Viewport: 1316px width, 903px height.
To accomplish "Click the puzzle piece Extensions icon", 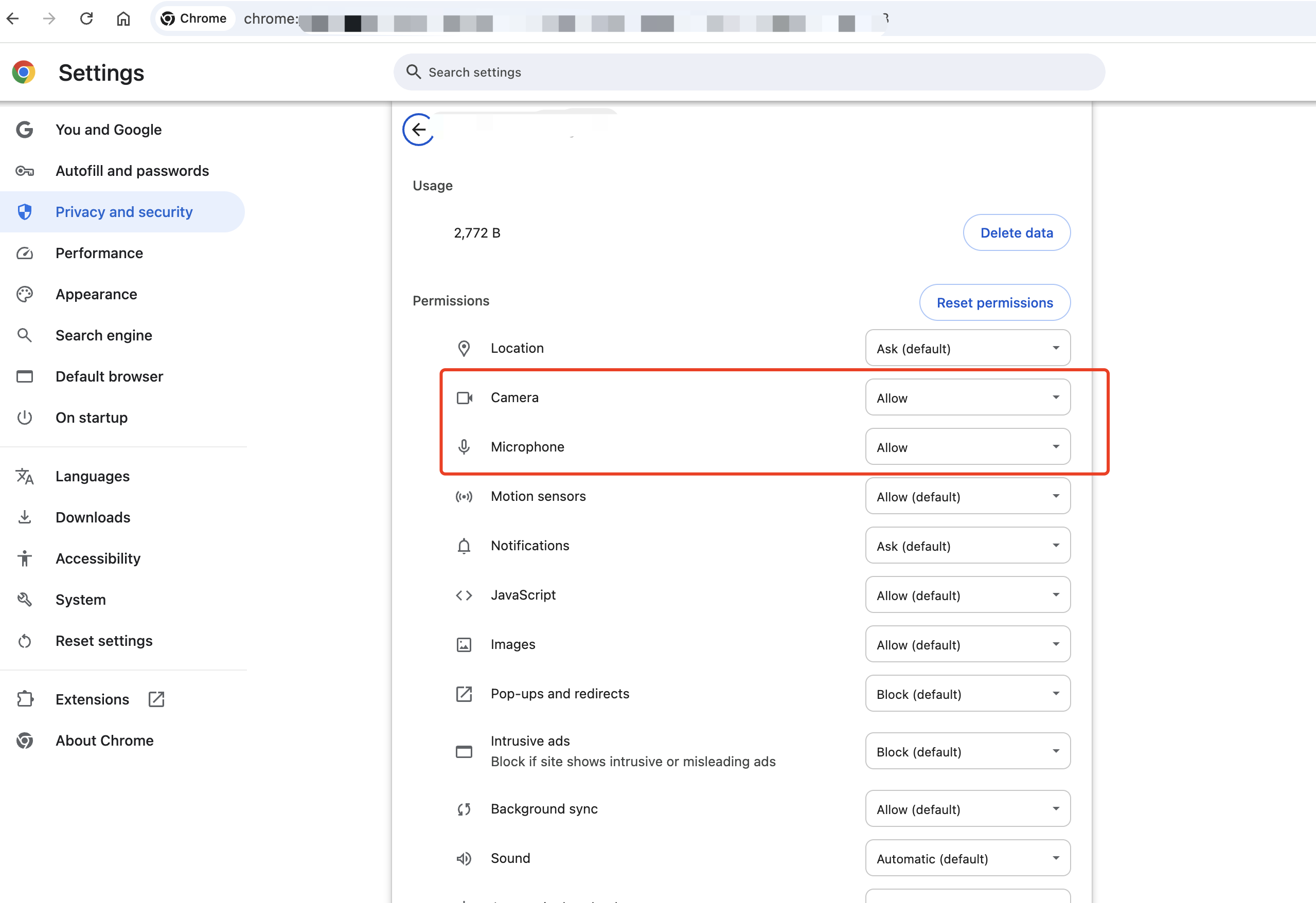I will click(24, 699).
